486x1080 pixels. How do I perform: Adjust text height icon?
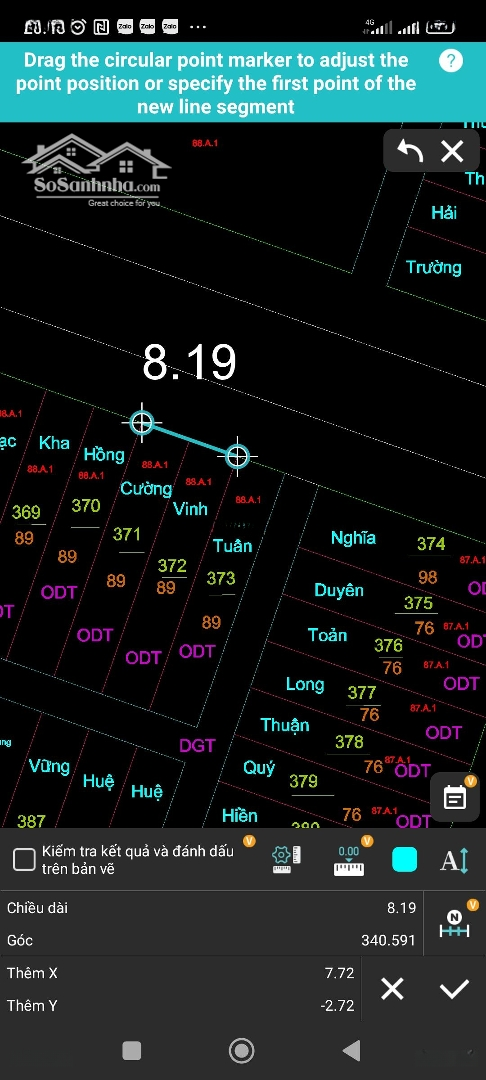pyautogui.click(x=455, y=860)
